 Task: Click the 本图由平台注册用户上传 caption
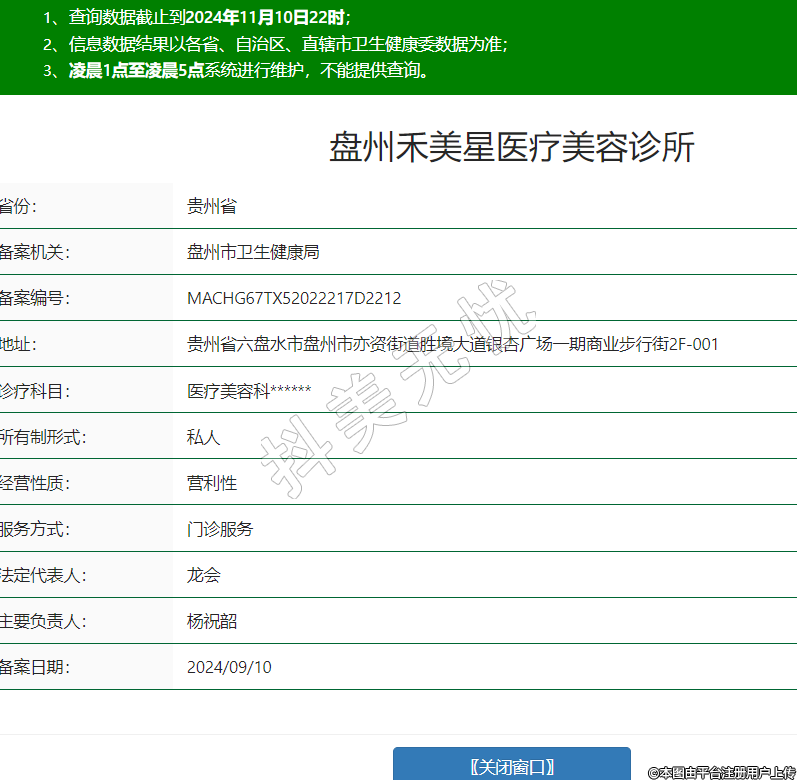721,772
